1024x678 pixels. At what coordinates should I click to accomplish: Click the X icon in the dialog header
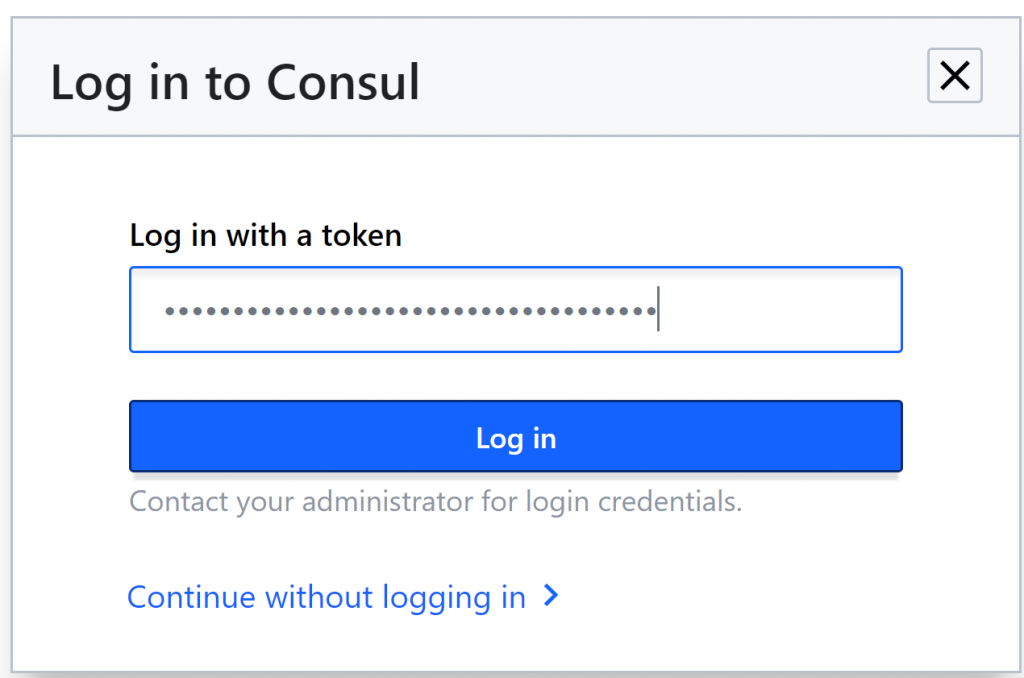(x=955, y=76)
